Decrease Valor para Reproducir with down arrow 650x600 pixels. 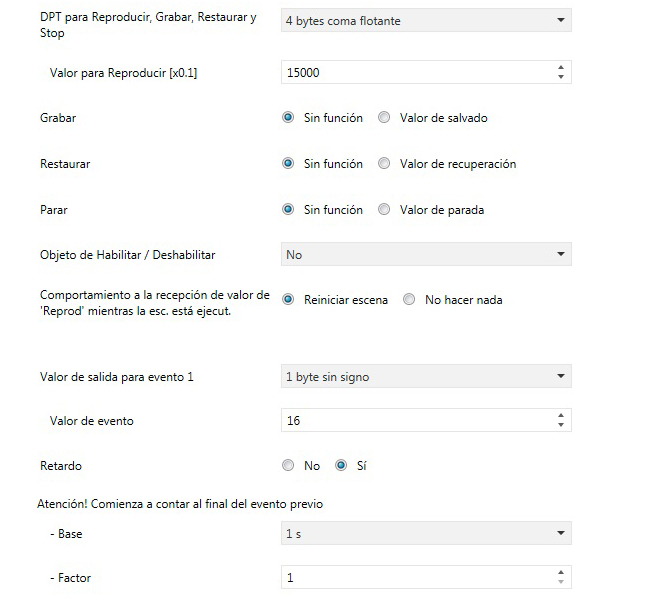560,78
